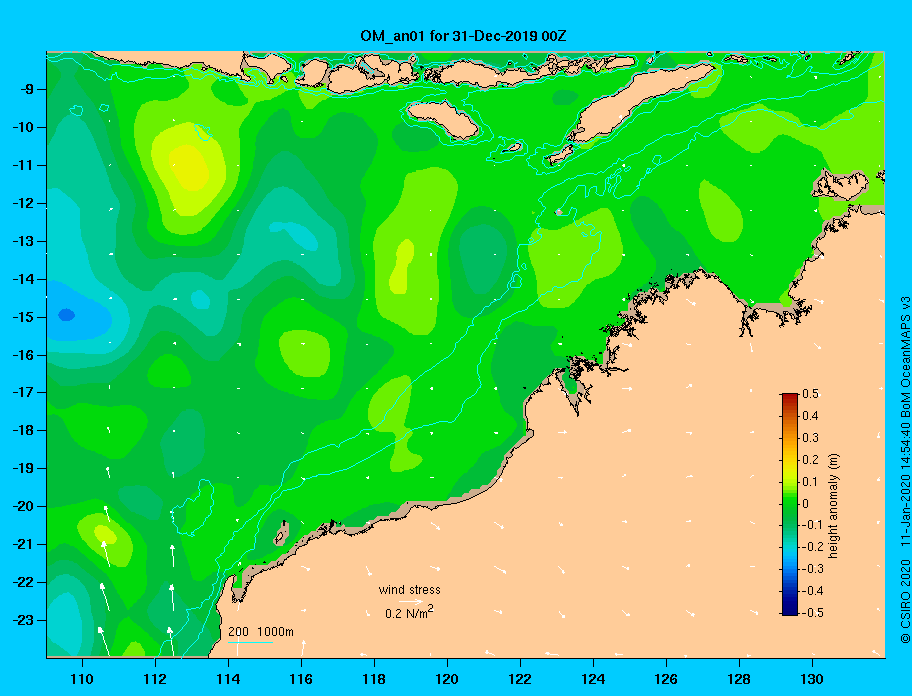Click latitude label -14 on the y-axis
This screenshot has height=696, width=912.
23,279
